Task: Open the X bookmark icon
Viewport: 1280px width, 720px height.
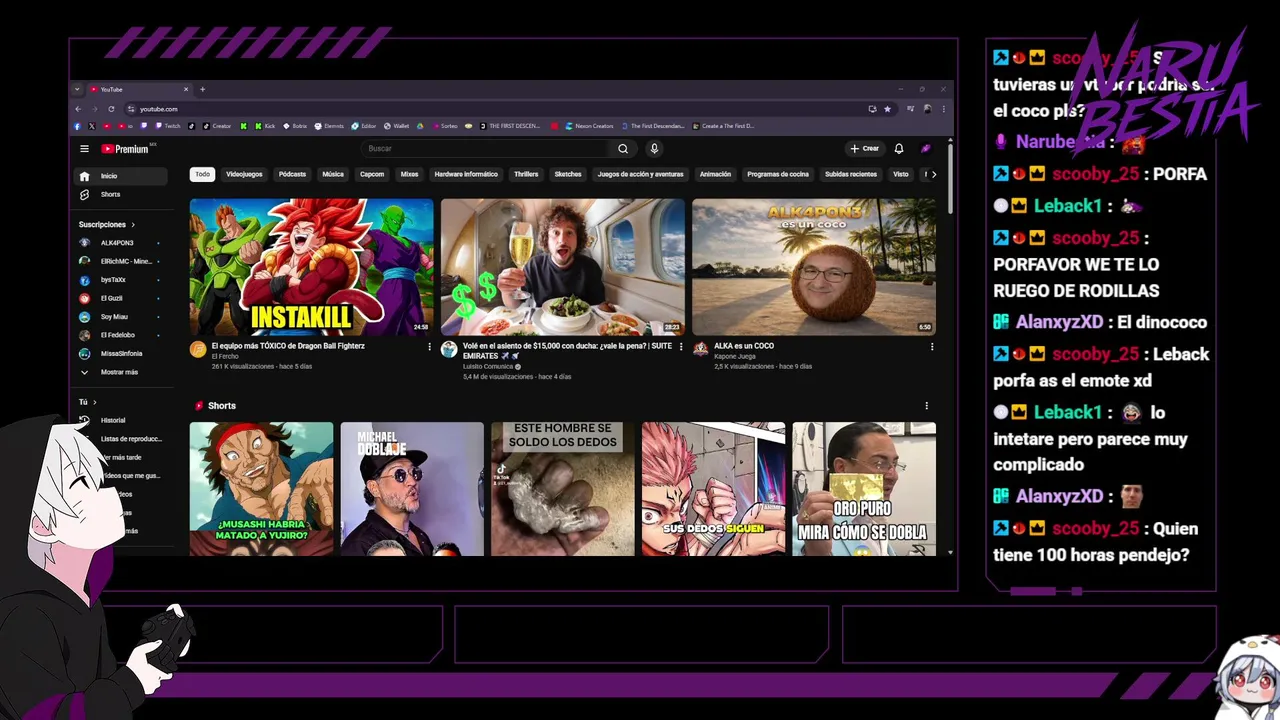Action: click(91, 126)
